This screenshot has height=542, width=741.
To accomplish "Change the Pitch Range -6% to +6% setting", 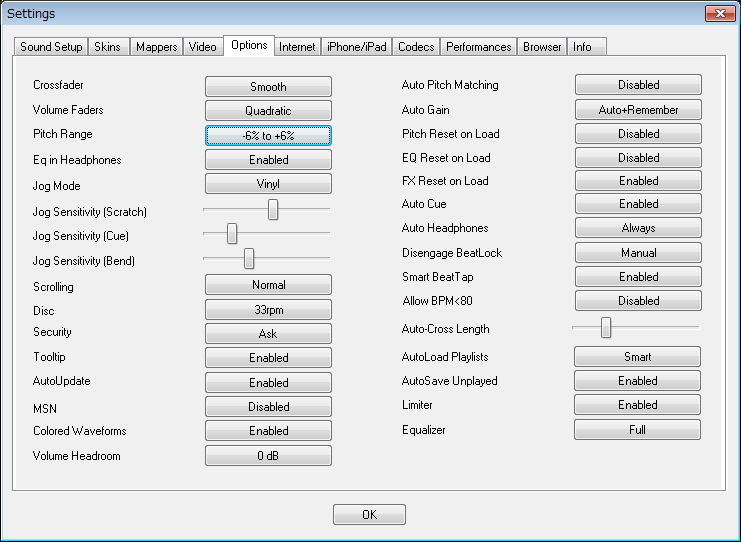I will (268, 135).
